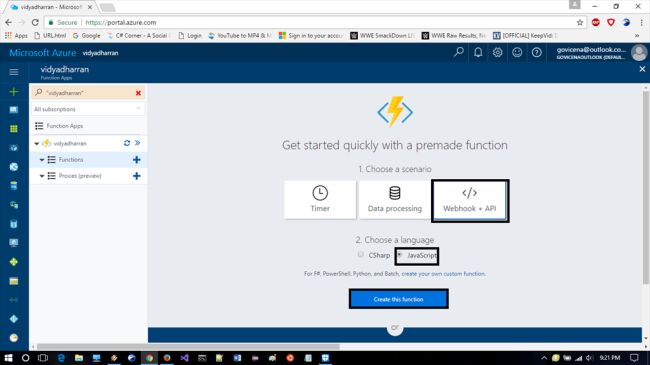
Task: Select vidyadharran in the function tree
Action: 70,144
